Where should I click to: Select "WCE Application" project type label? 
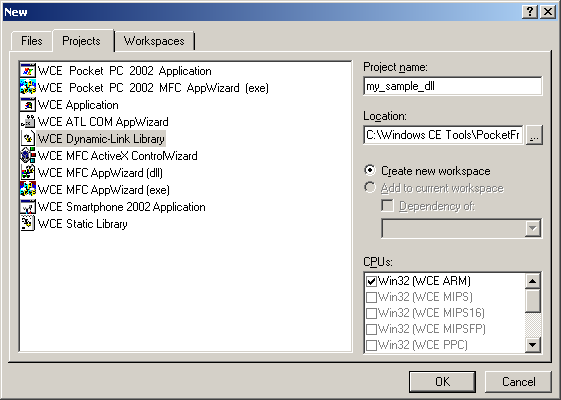click(x=78, y=105)
